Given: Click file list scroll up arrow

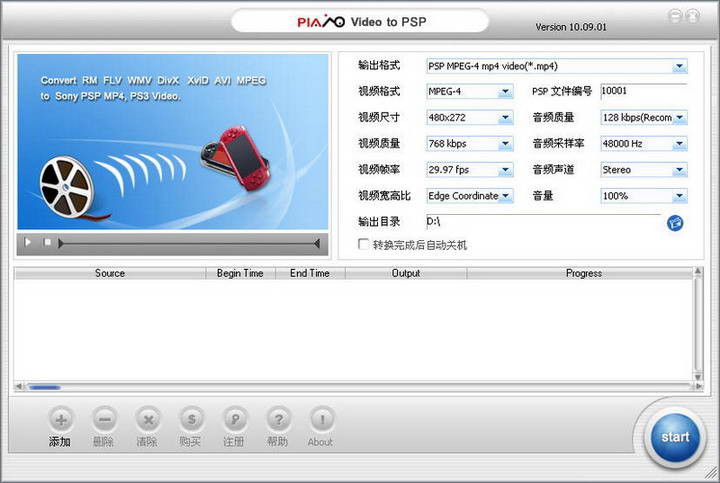Looking at the screenshot, I should (x=698, y=271).
